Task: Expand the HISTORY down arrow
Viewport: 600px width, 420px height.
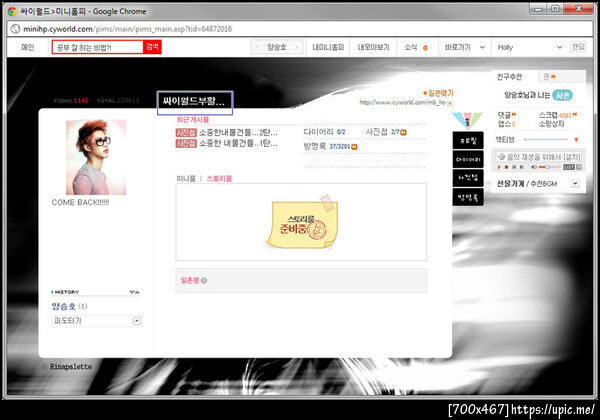Action: (x=132, y=292)
